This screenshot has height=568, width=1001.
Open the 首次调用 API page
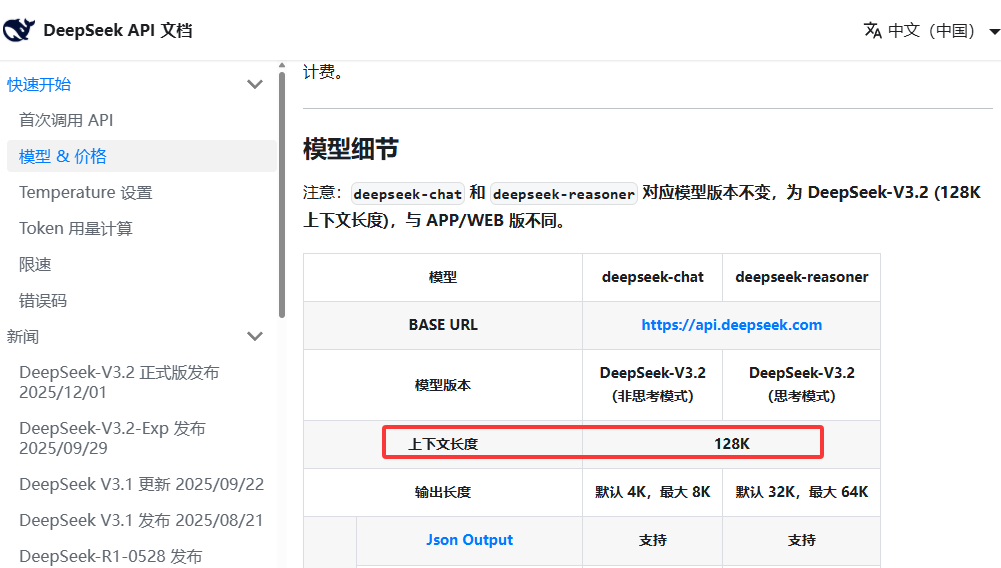click(66, 120)
